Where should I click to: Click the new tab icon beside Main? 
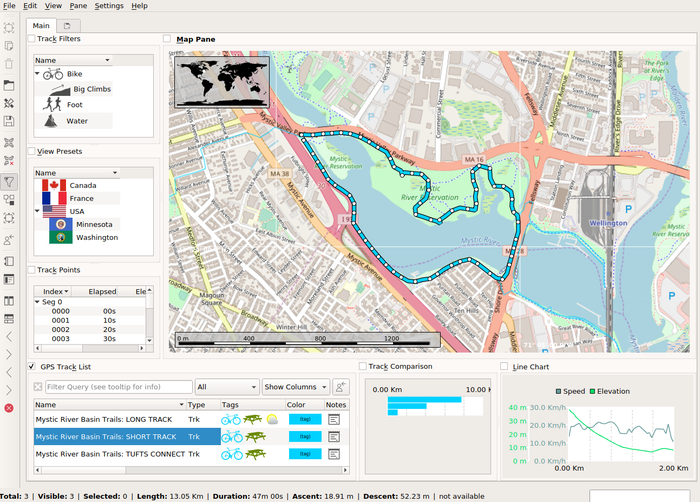[66, 25]
